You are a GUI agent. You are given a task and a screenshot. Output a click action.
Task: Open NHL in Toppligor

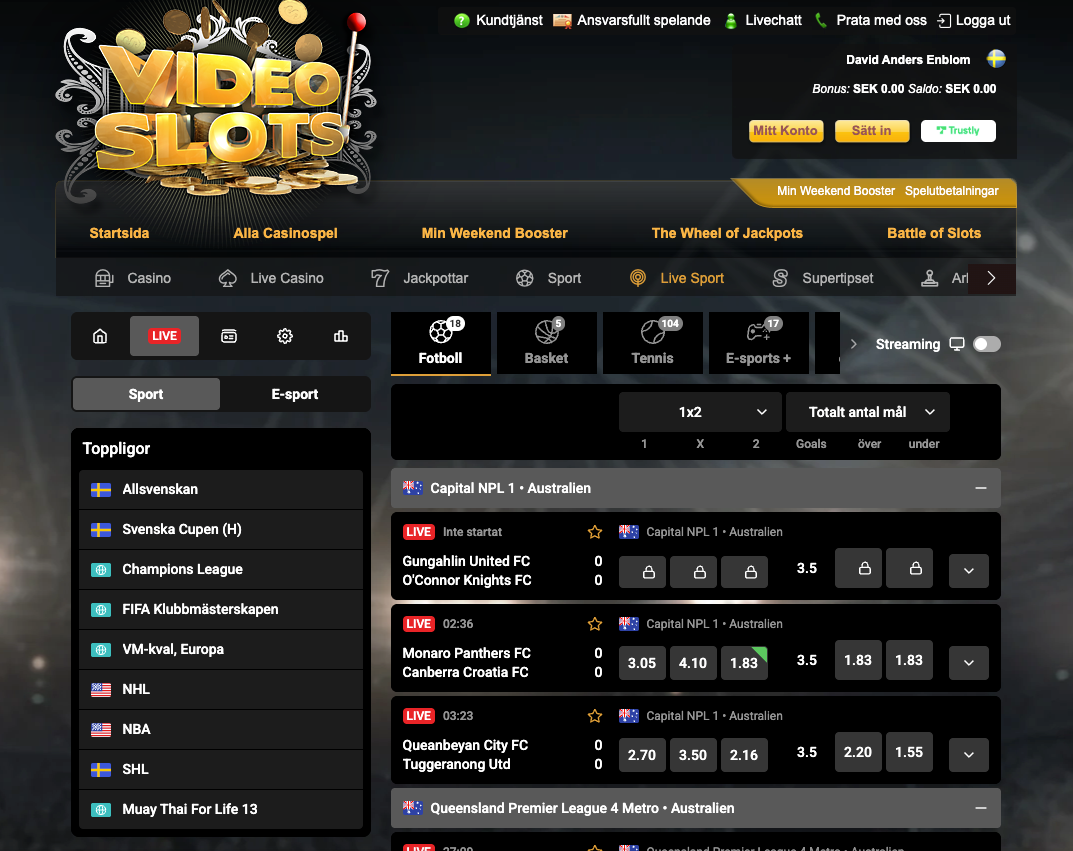pos(221,689)
